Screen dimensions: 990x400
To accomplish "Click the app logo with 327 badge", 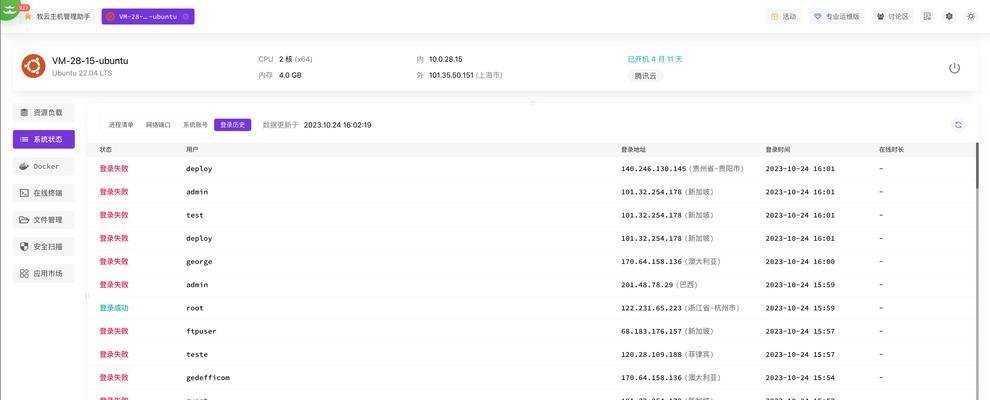I will point(12,9).
